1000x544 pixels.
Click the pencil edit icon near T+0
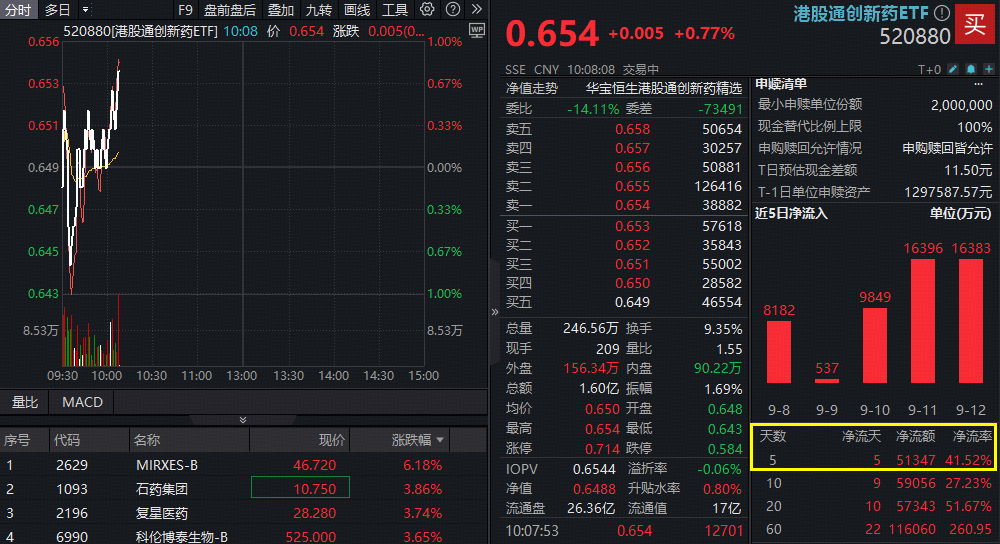click(953, 69)
